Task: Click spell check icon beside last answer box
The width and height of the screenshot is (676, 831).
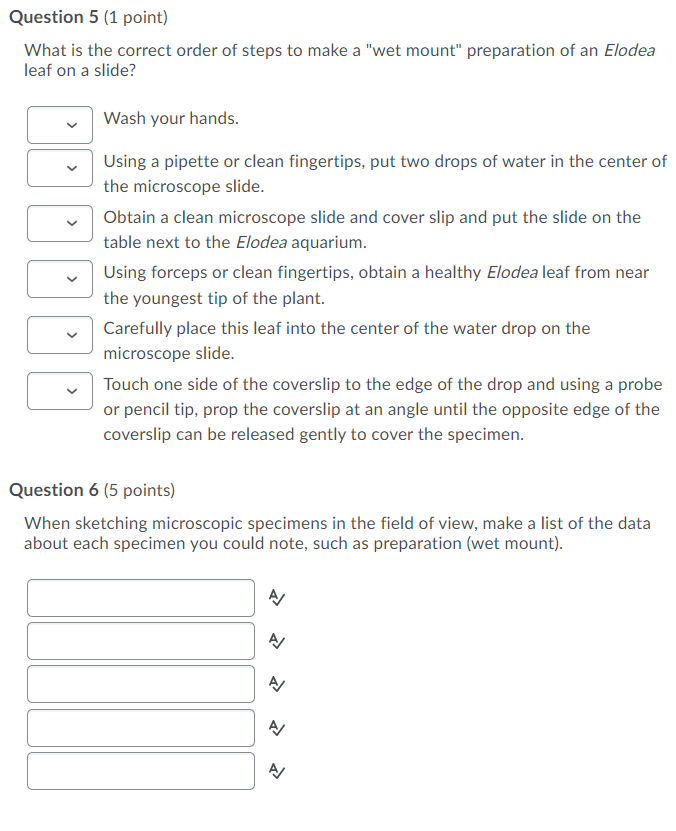Action: 277,771
